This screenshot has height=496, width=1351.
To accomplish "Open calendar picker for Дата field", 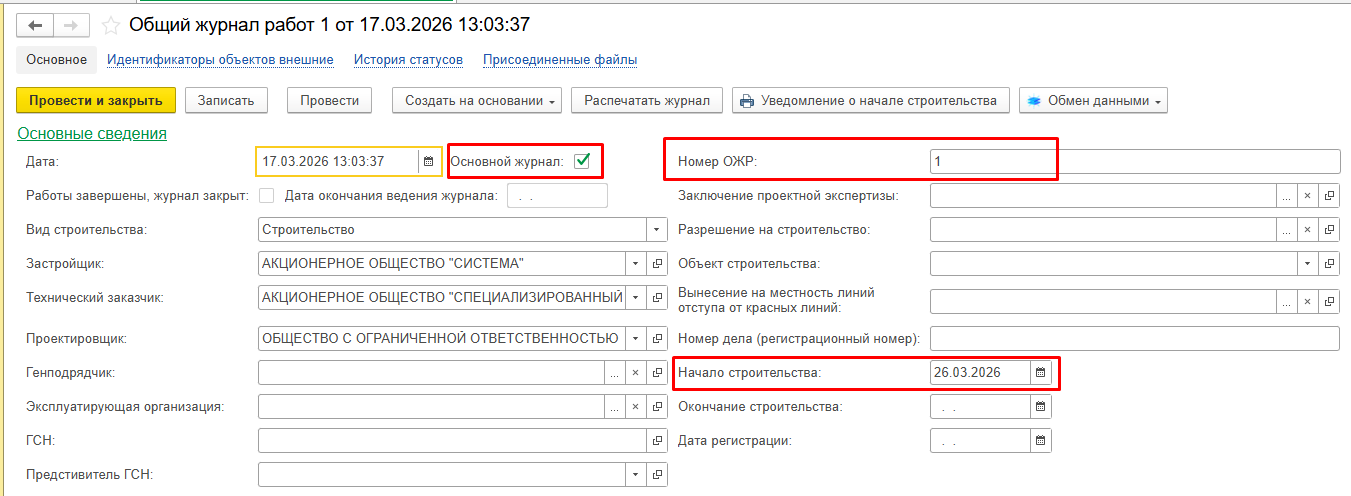I will pyautogui.click(x=428, y=161).
